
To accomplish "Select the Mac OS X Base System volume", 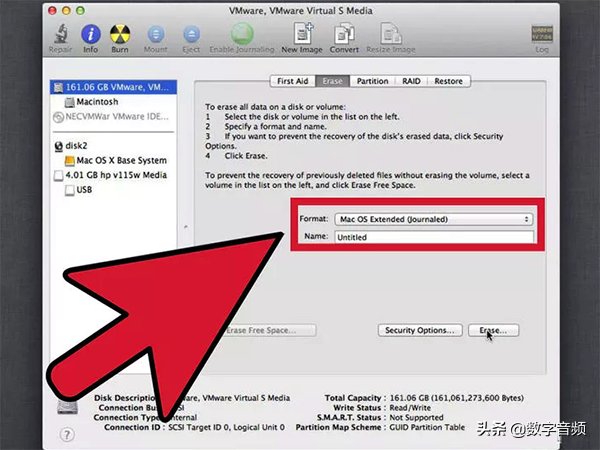I will coord(116,160).
